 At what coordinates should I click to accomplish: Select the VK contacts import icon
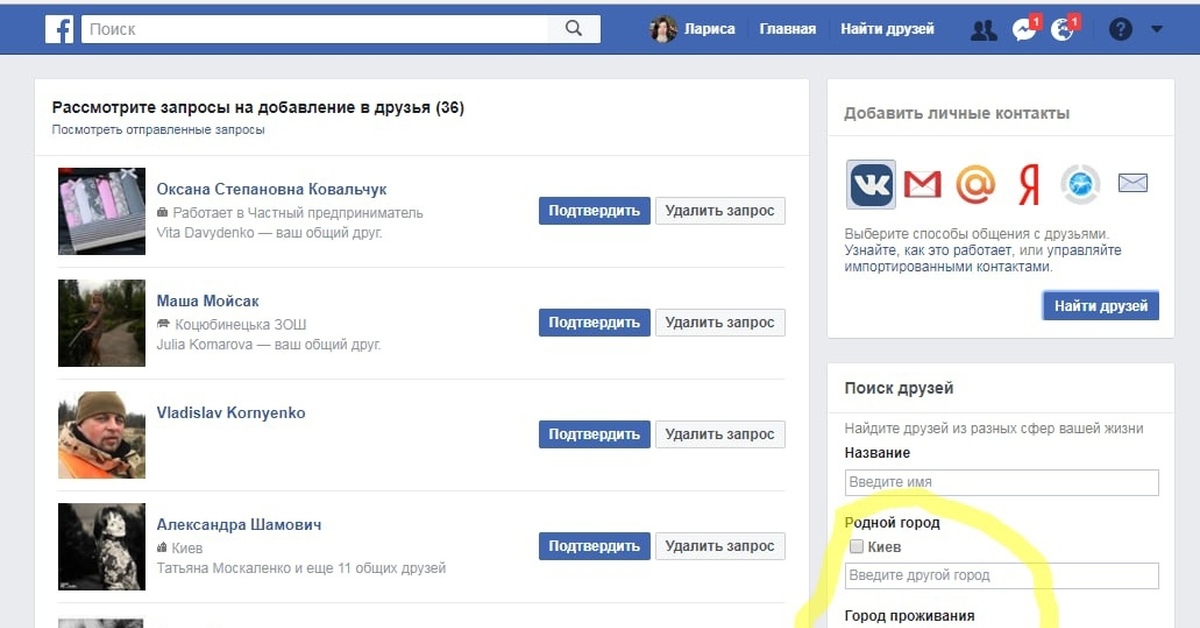click(x=871, y=184)
